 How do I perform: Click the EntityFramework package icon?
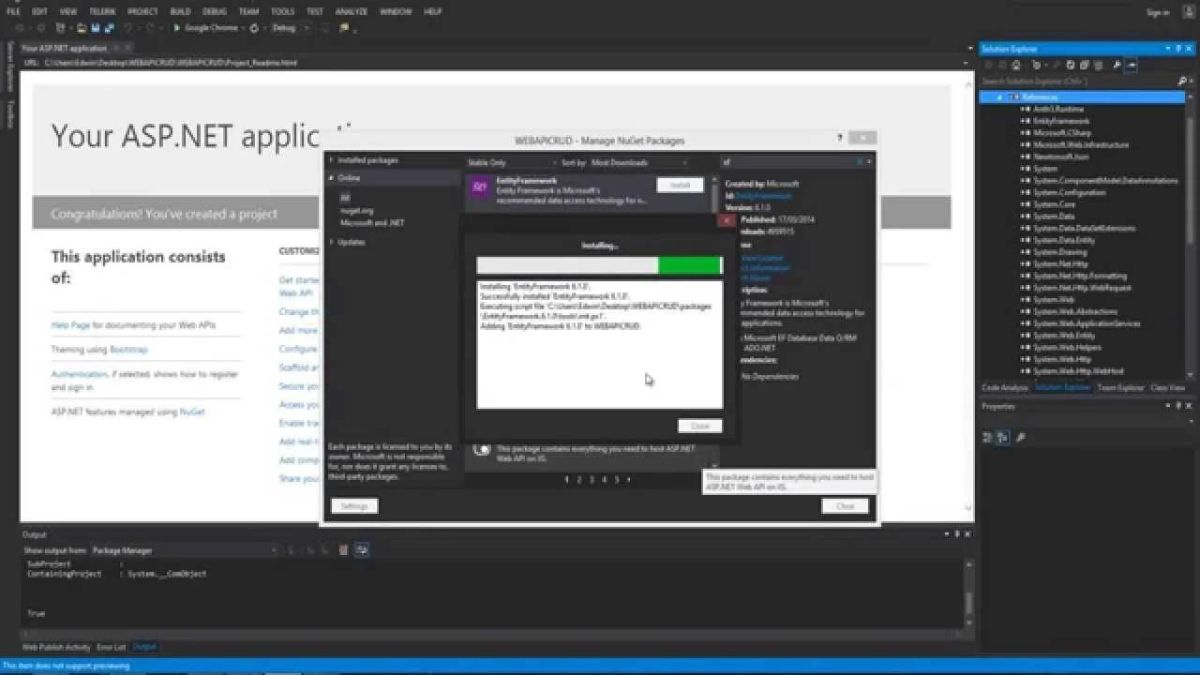click(x=480, y=187)
